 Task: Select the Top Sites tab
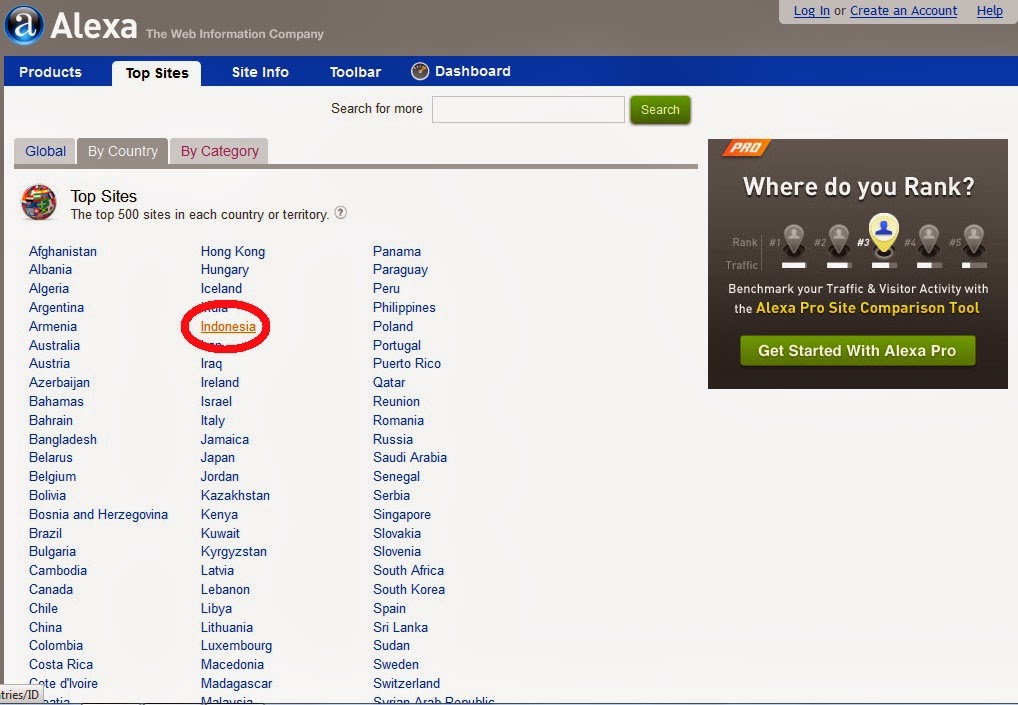point(156,73)
